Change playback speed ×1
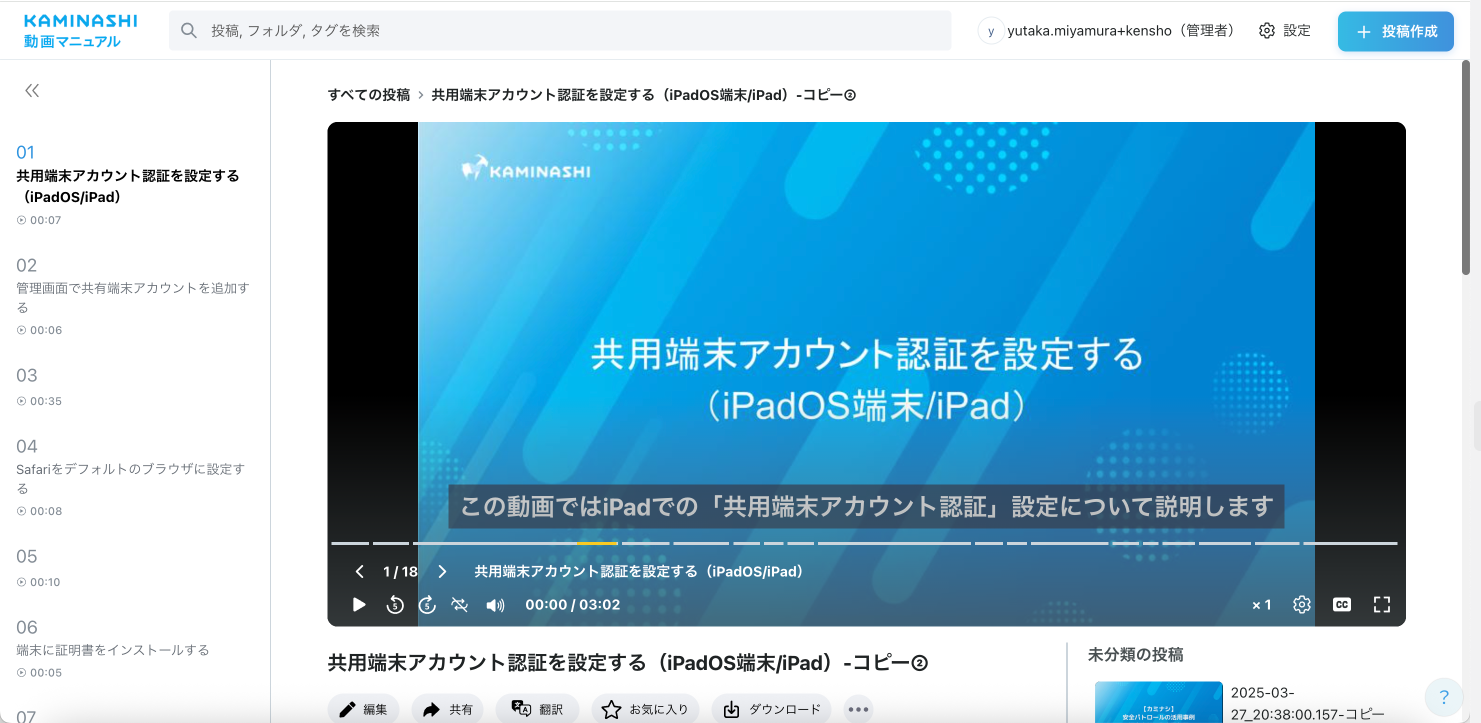The width and height of the screenshot is (1481, 723). click(1262, 605)
